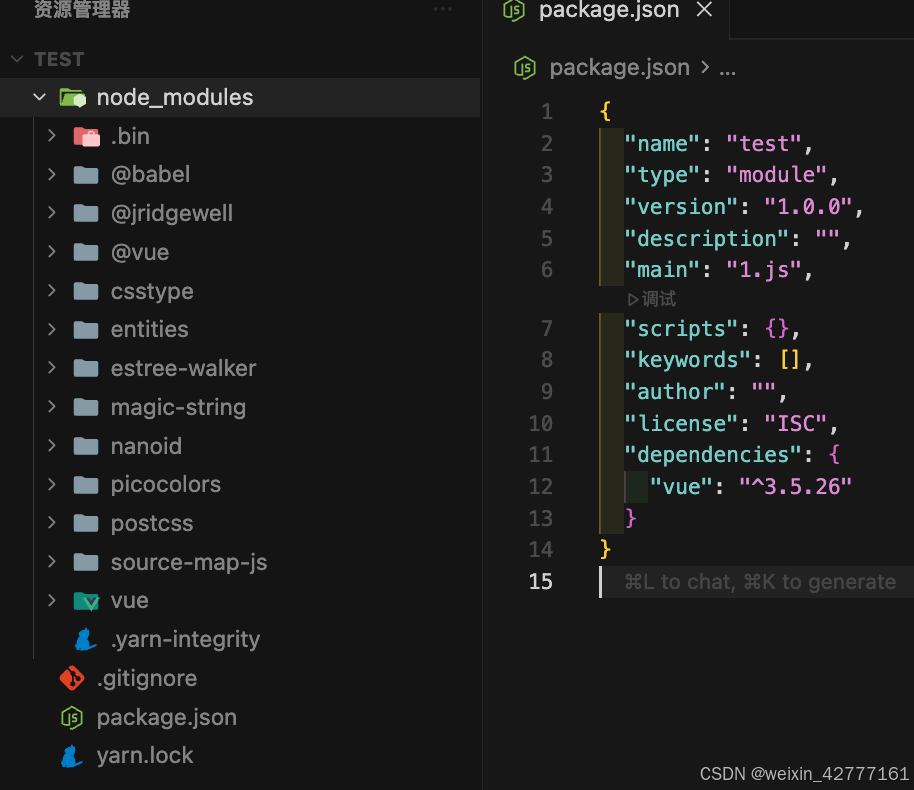Click the entities folder icon
The width and height of the screenshot is (914, 790).
point(86,330)
